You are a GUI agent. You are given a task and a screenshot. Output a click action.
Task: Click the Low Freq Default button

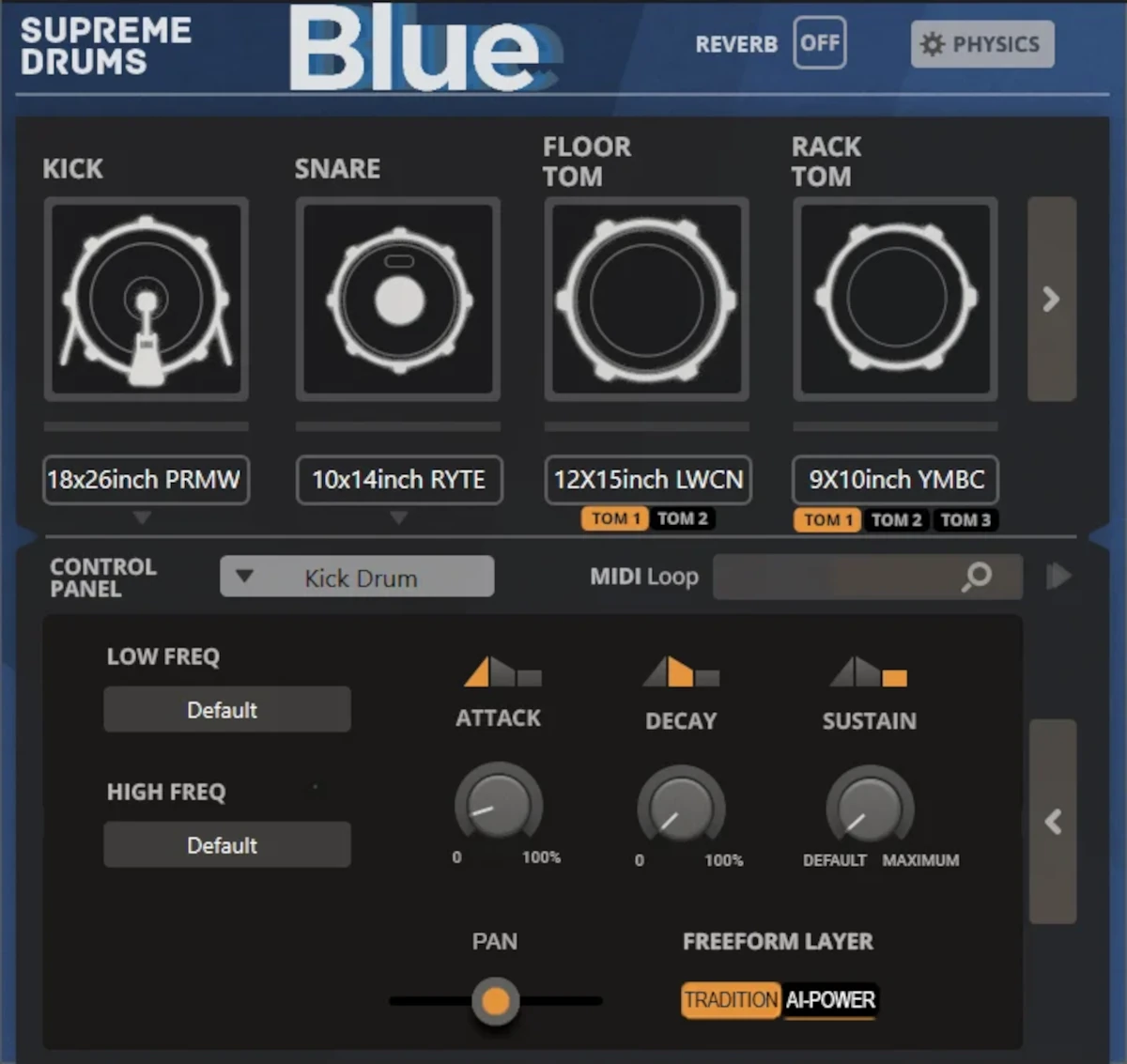(x=226, y=709)
